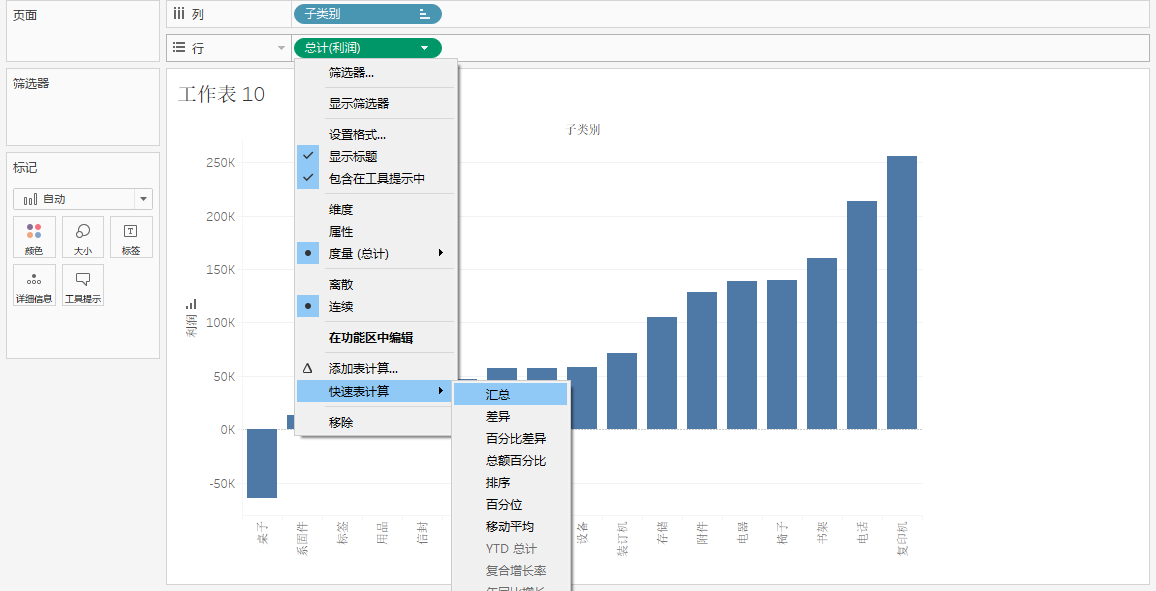The image size is (1156, 591).
Task: Click the sort icon beside the 利润 axis
Action: click(x=191, y=304)
